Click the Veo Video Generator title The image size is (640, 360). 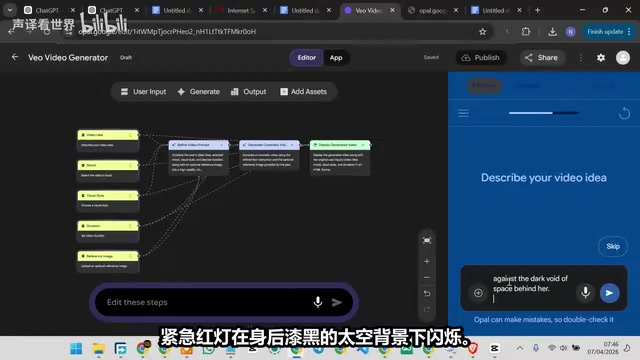click(x=68, y=58)
